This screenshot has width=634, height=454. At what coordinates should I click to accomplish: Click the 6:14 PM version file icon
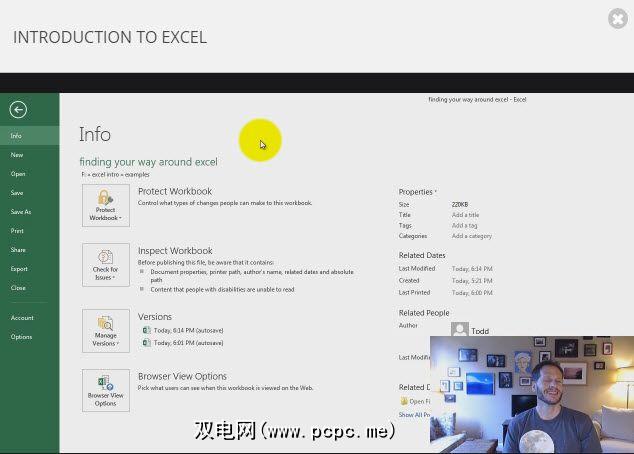(x=146, y=330)
